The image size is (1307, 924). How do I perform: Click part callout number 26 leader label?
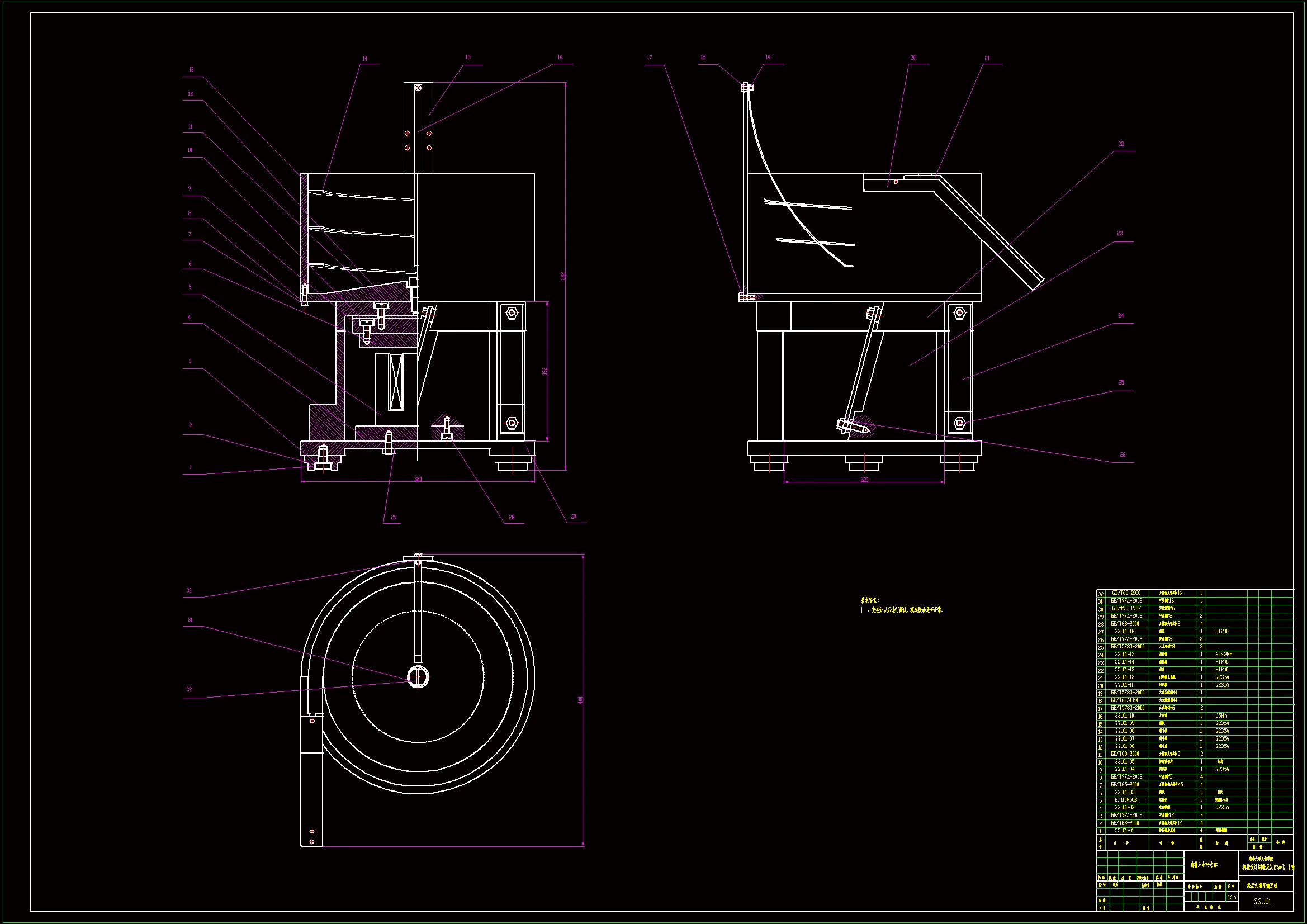1123,455
